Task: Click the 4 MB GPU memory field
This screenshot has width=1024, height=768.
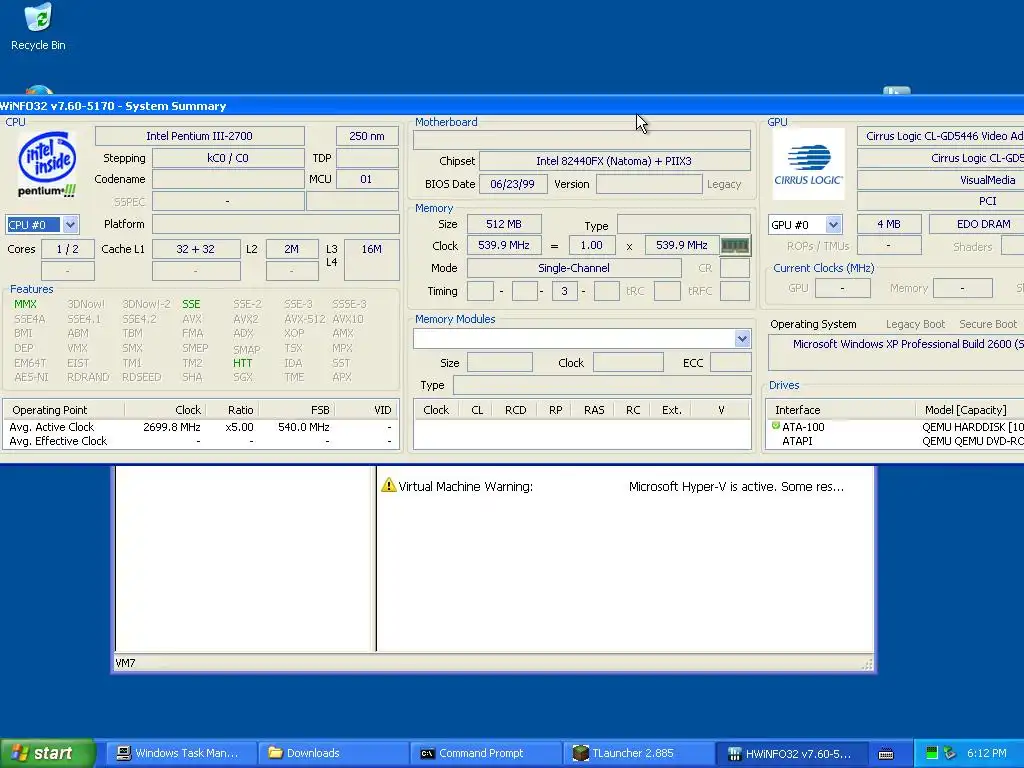Action: pos(889,224)
